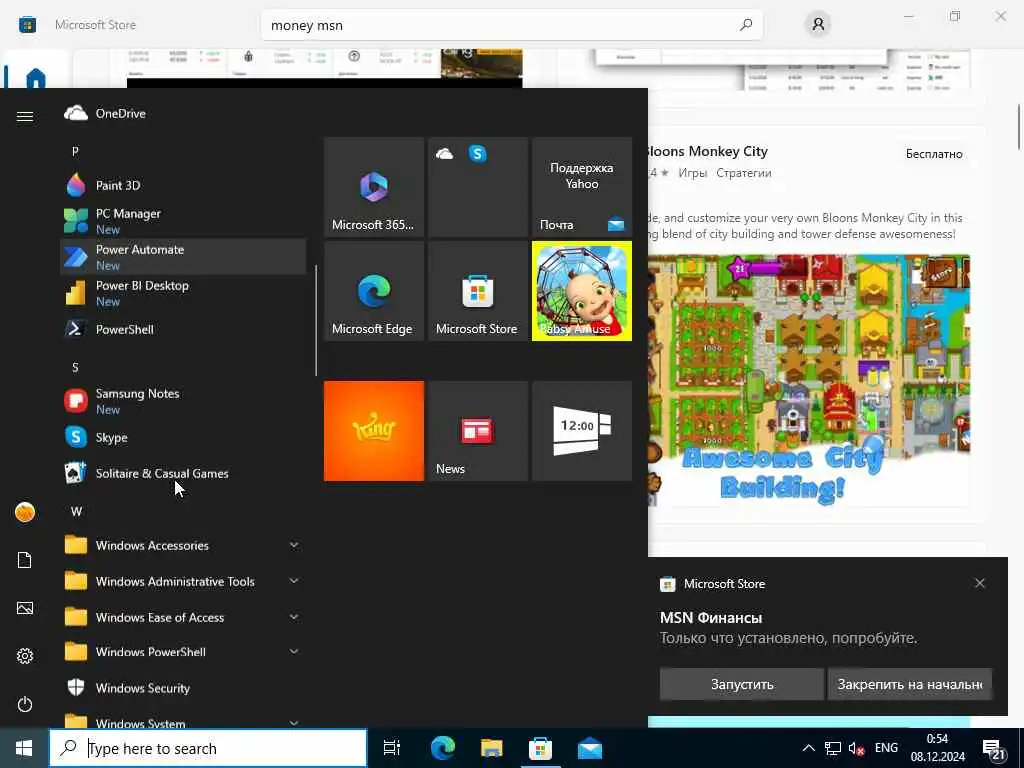Switch the ENG input language indicator

pos(886,748)
